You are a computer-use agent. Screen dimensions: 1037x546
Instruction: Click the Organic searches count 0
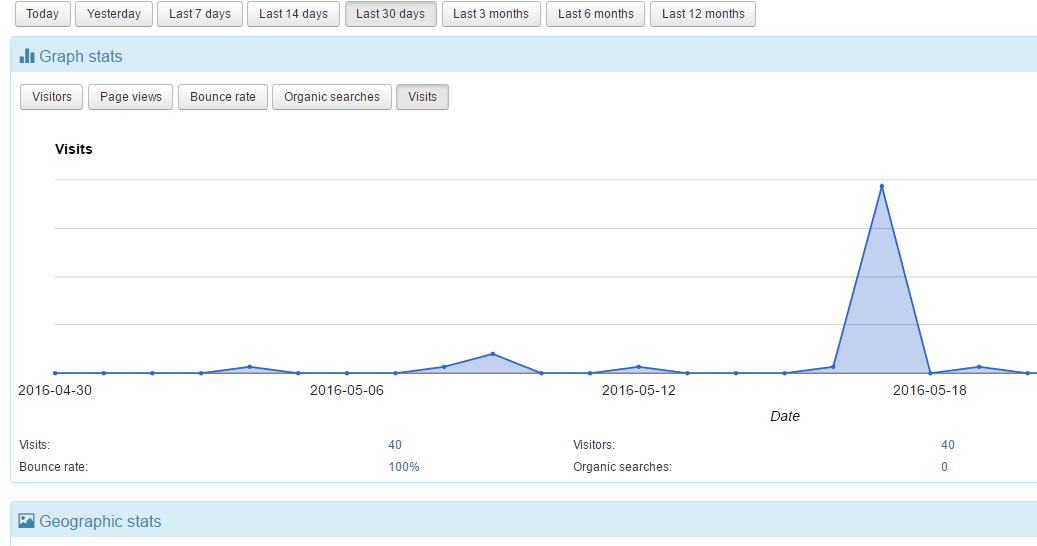944,467
